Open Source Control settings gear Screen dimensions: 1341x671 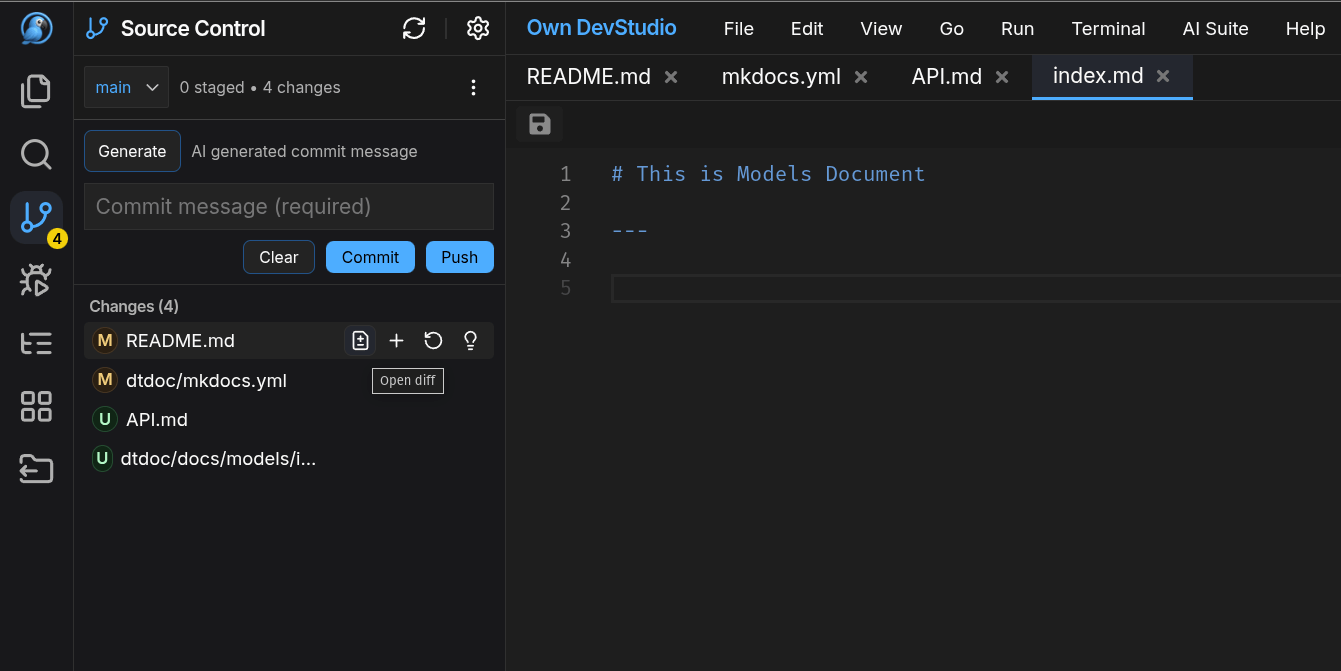(477, 28)
